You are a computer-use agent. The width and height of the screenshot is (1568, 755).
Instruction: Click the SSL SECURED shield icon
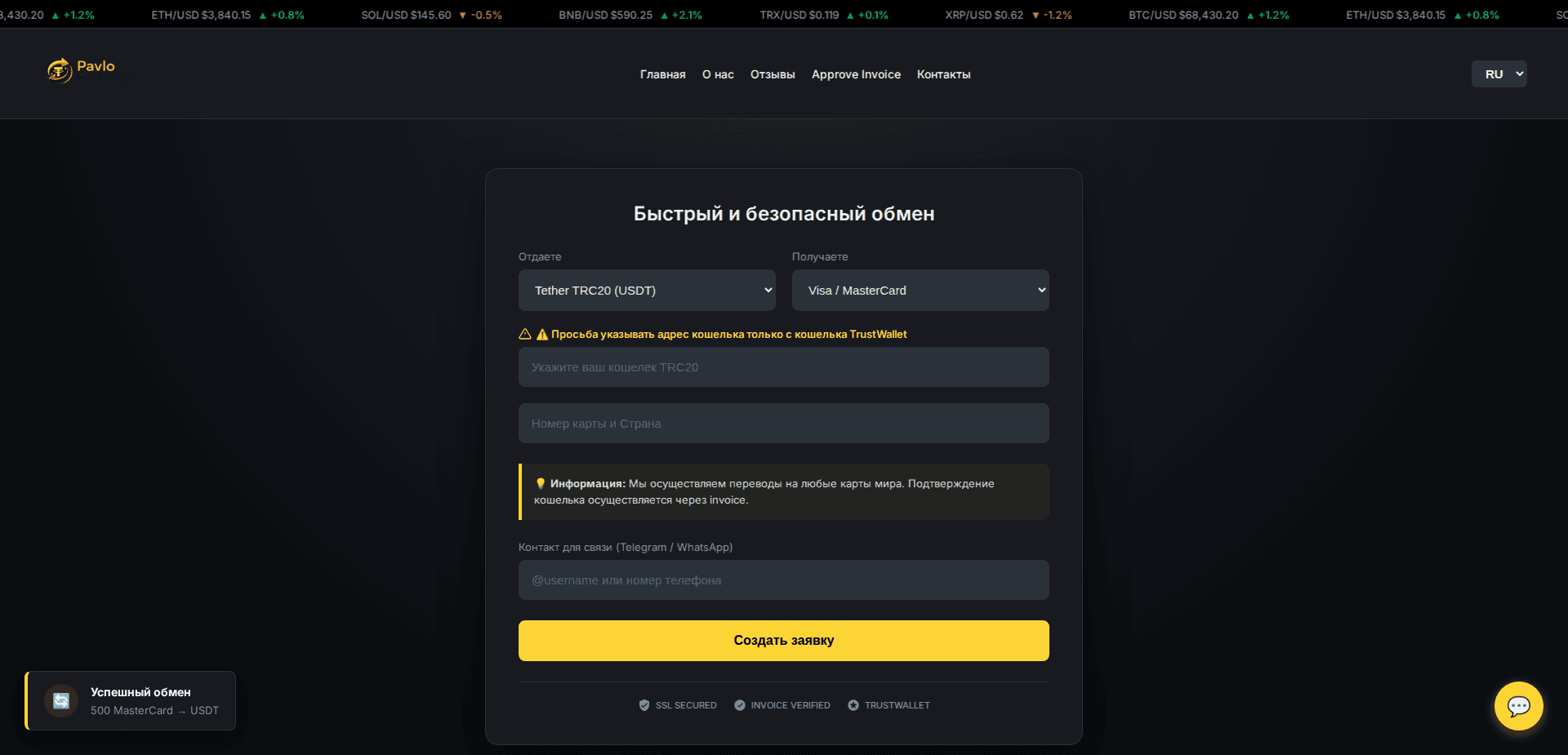(644, 705)
